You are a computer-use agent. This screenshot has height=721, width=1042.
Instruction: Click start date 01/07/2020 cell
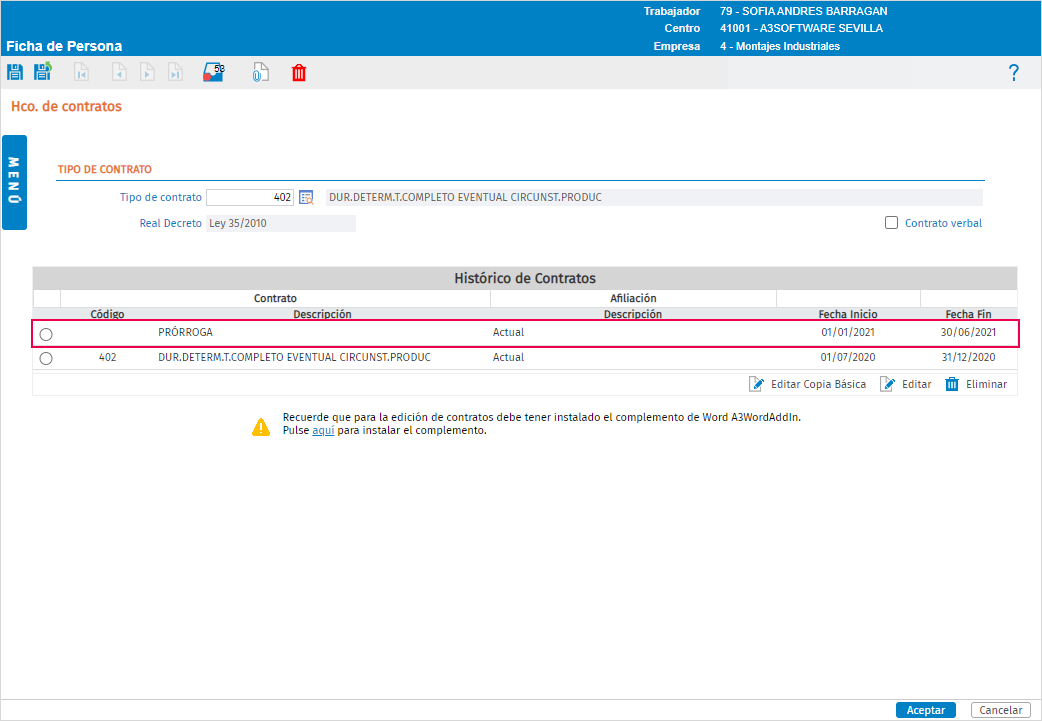848,358
